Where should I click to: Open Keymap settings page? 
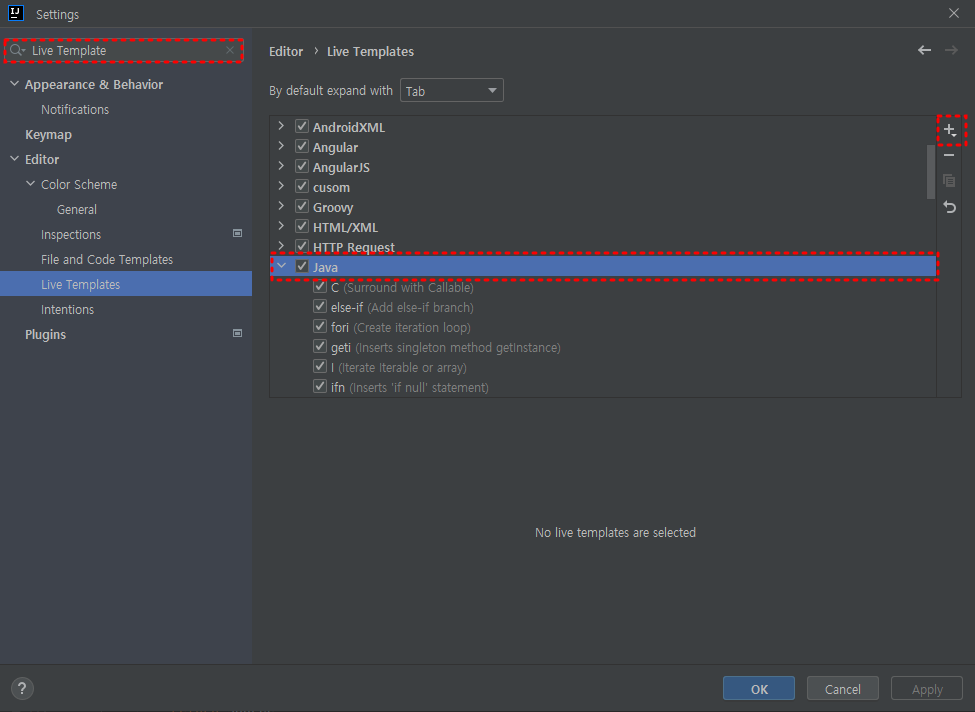[x=48, y=134]
